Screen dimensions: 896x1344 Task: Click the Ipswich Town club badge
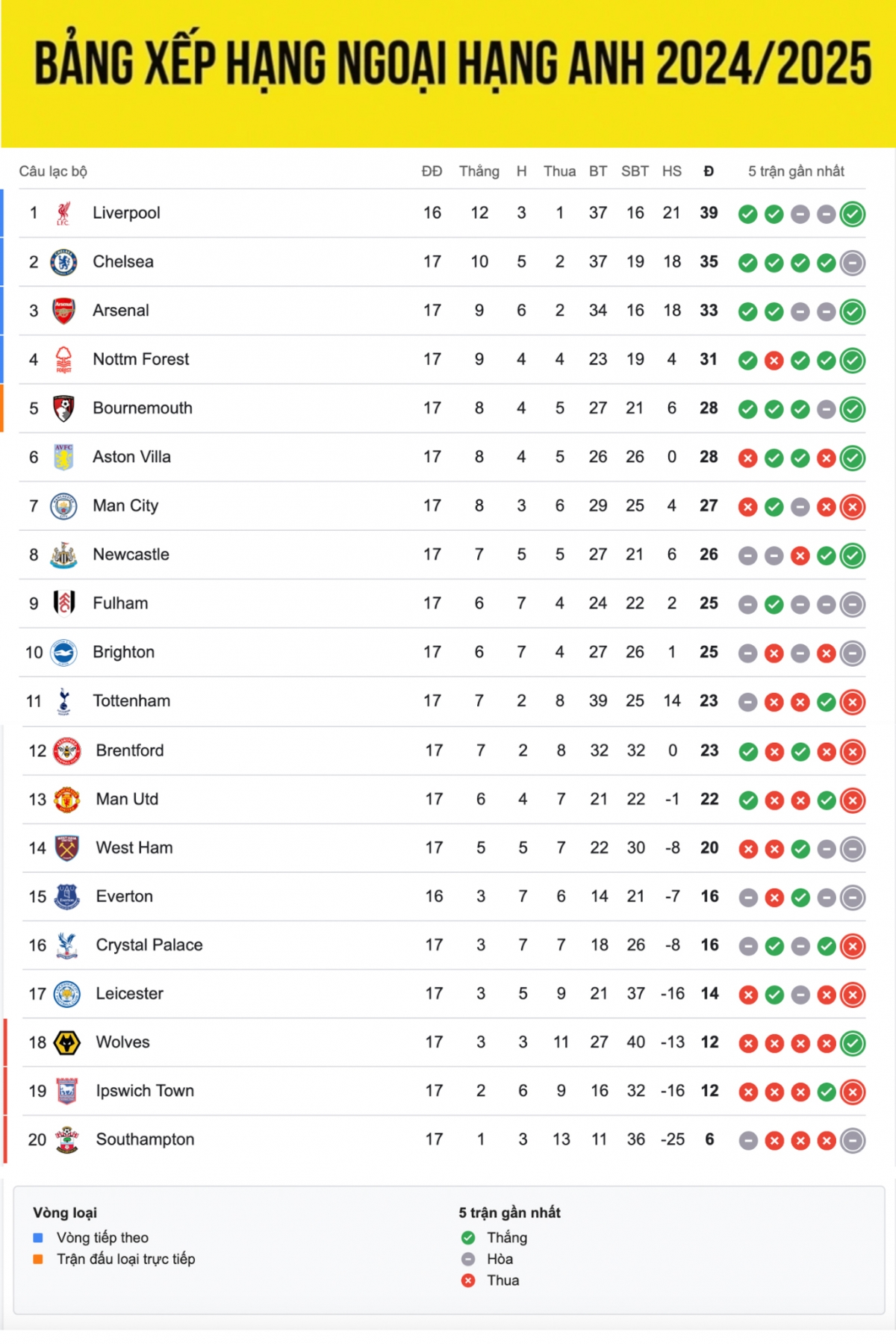tap(67, 1092)
